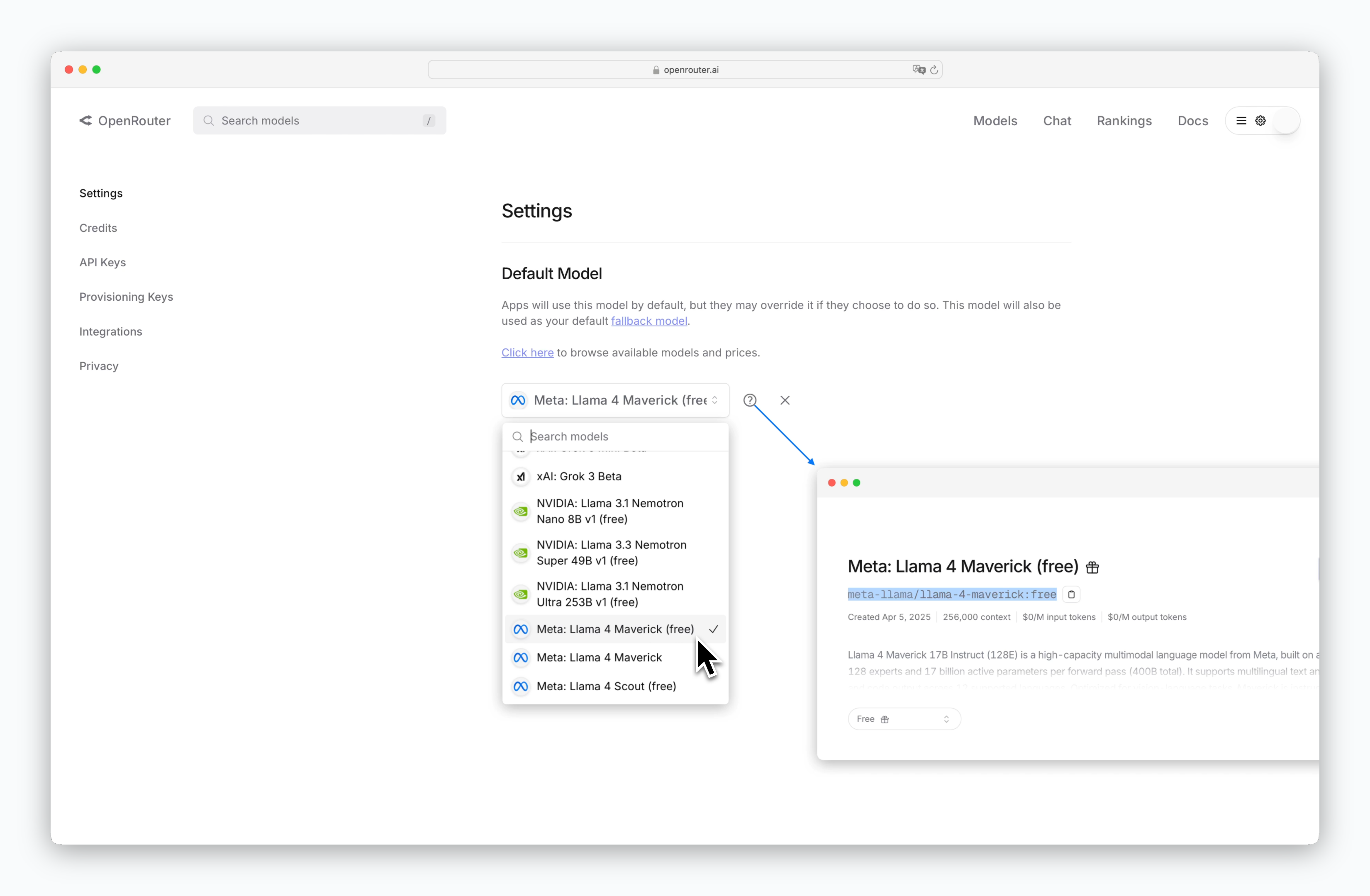Select NVIDIA Llama 3.1 Nemotron Ultra 253B option
Viewport: 1370px width, 896px height.
point(615,594)
